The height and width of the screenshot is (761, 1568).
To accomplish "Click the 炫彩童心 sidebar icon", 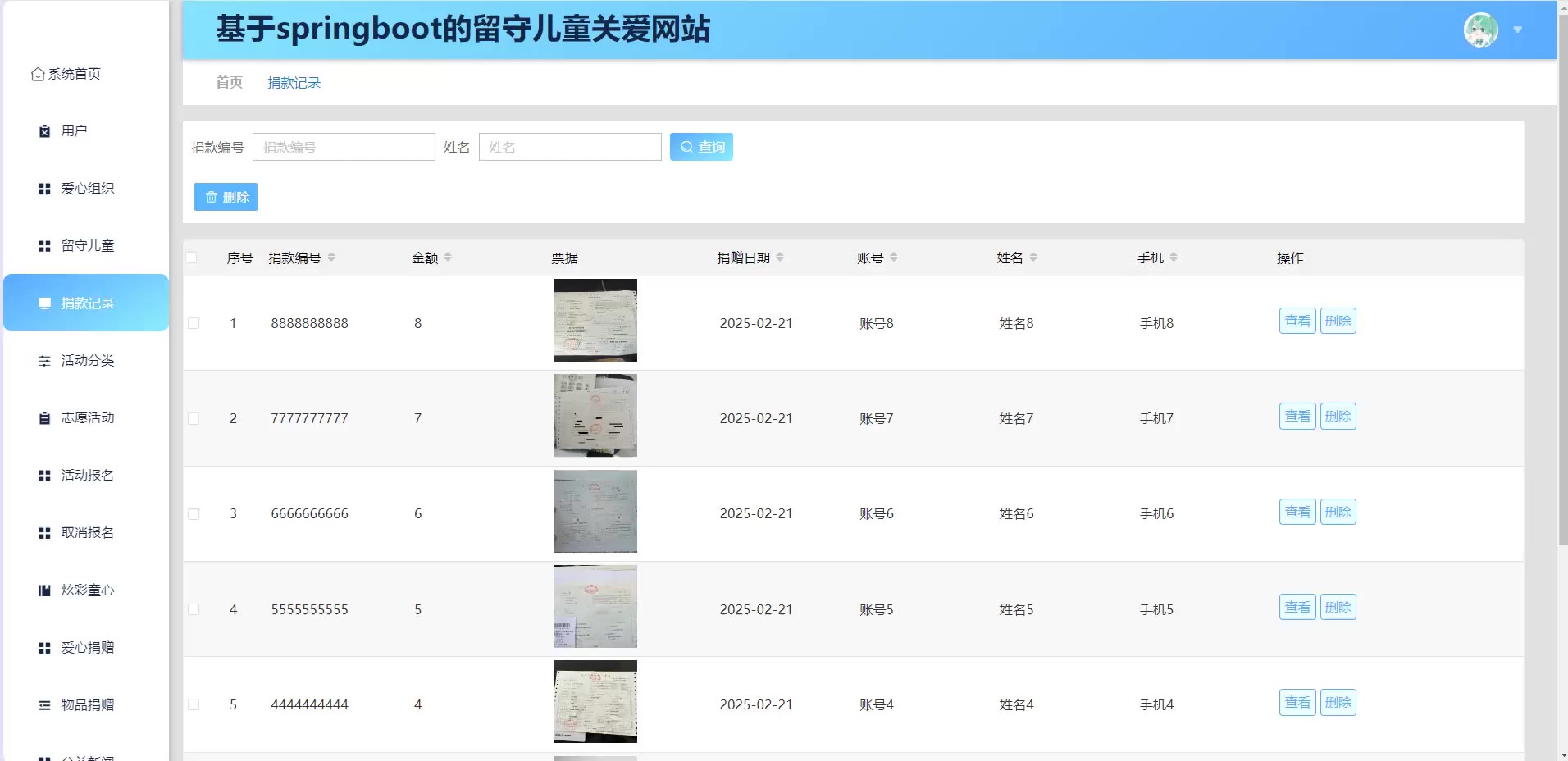I will tap(44, 590).
